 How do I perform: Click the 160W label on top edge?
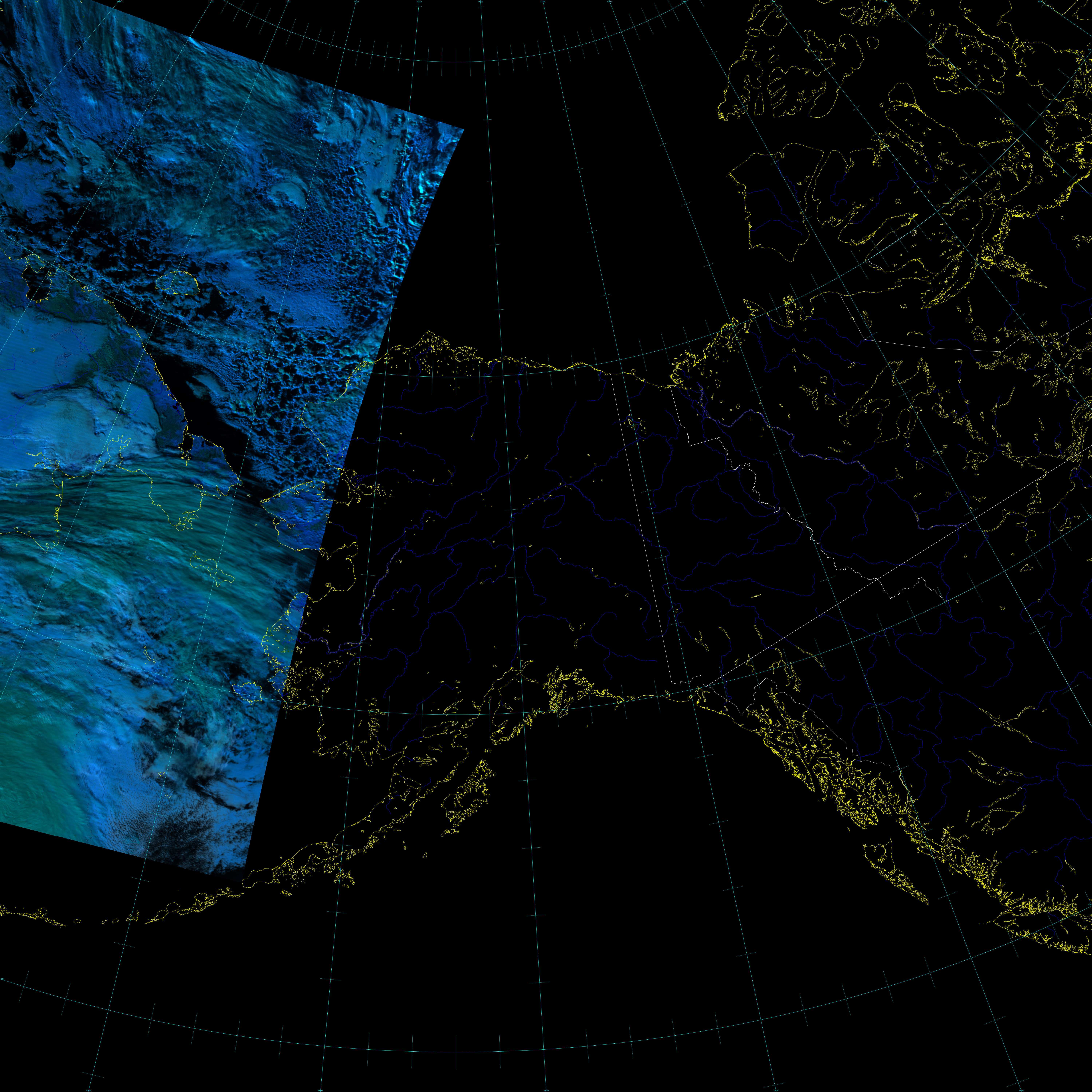419,2
